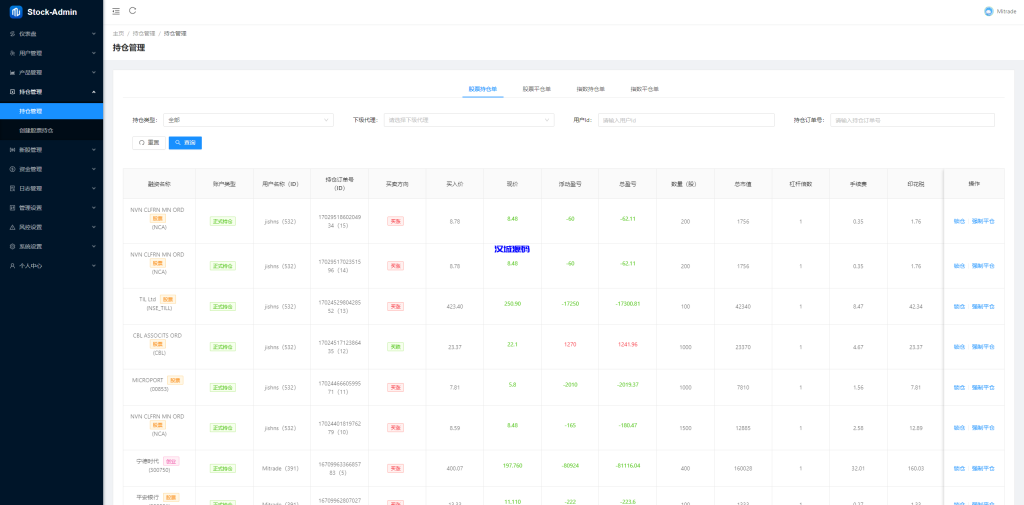The height and width of the screenshot is (505, 1024).
Task: Click 强制平仓 link for the TIL Ltd row
Action: click(x=983, y=307)
